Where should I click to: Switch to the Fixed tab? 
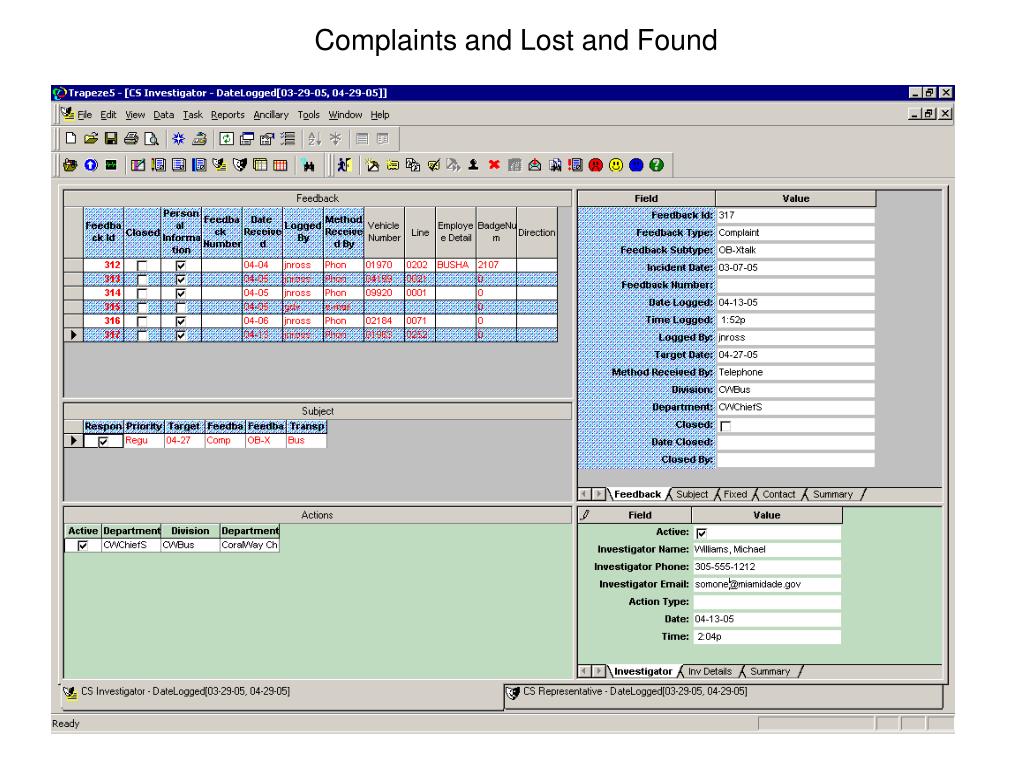(x=735, y=494)
